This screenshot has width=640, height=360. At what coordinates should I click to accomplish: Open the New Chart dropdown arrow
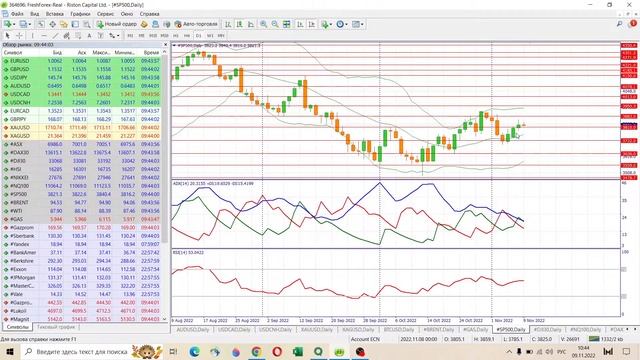pos(14,24)
